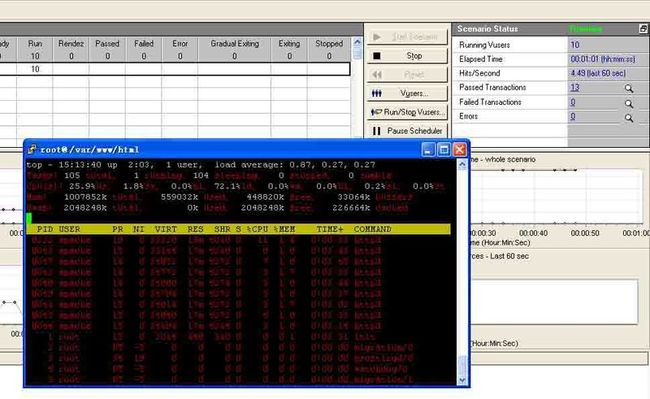Click the Run/Stop Vusers button
This screenshot has height=399, width=650.
pos(407,112)
